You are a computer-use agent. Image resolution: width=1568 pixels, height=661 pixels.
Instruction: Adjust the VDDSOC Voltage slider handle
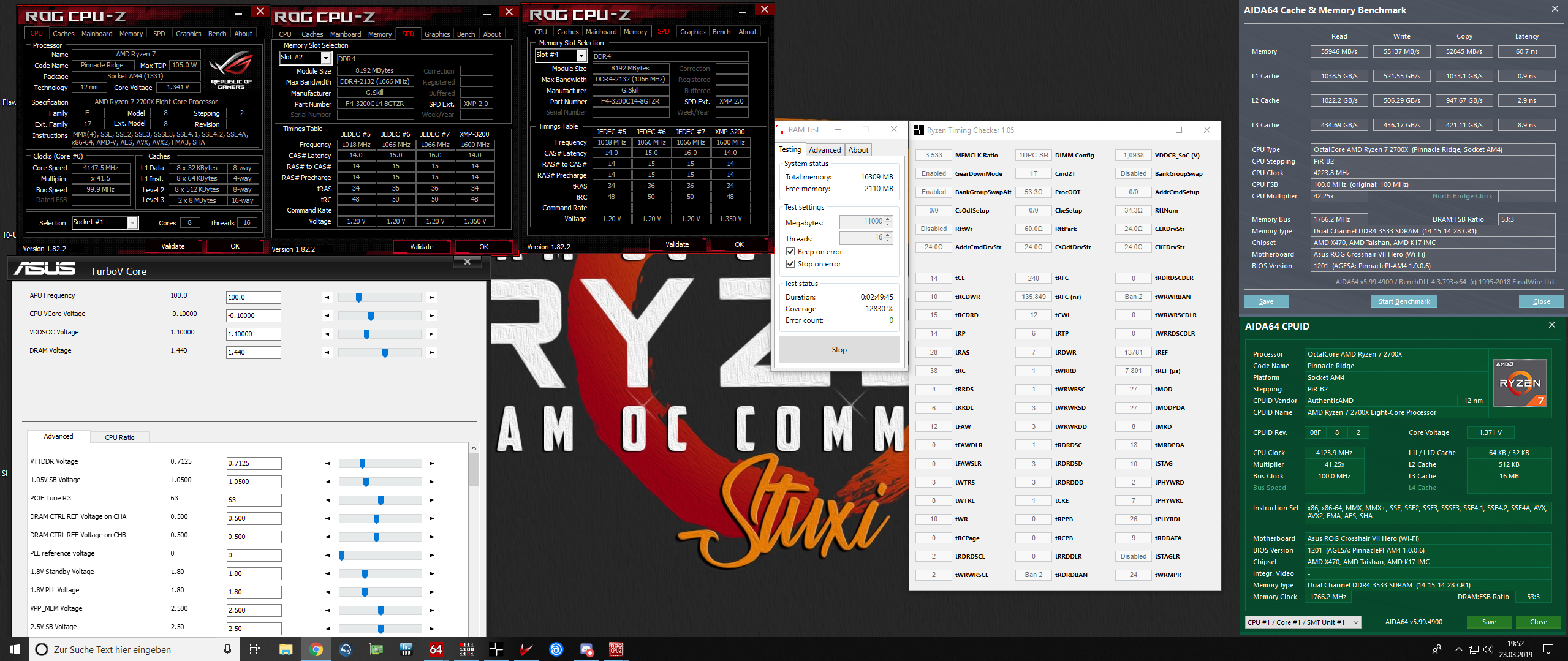click(366, 334)
